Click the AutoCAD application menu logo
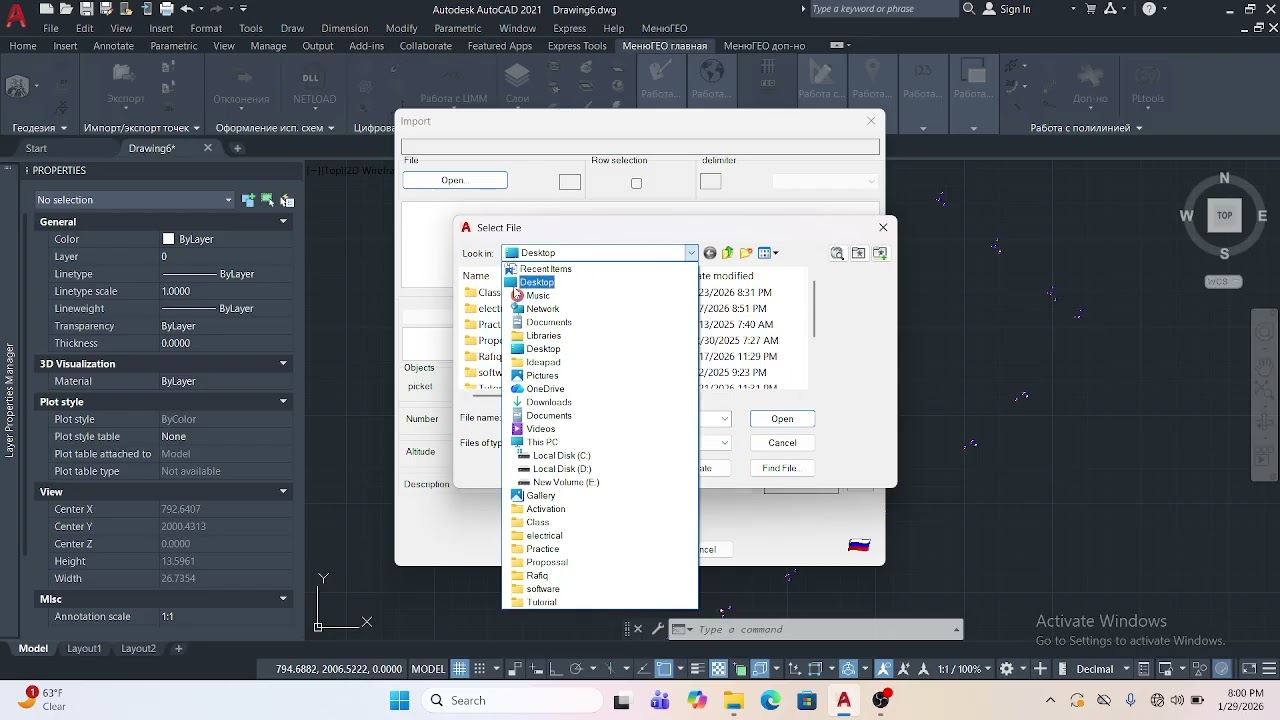The image size is (1280, 720). coord(16,17)
